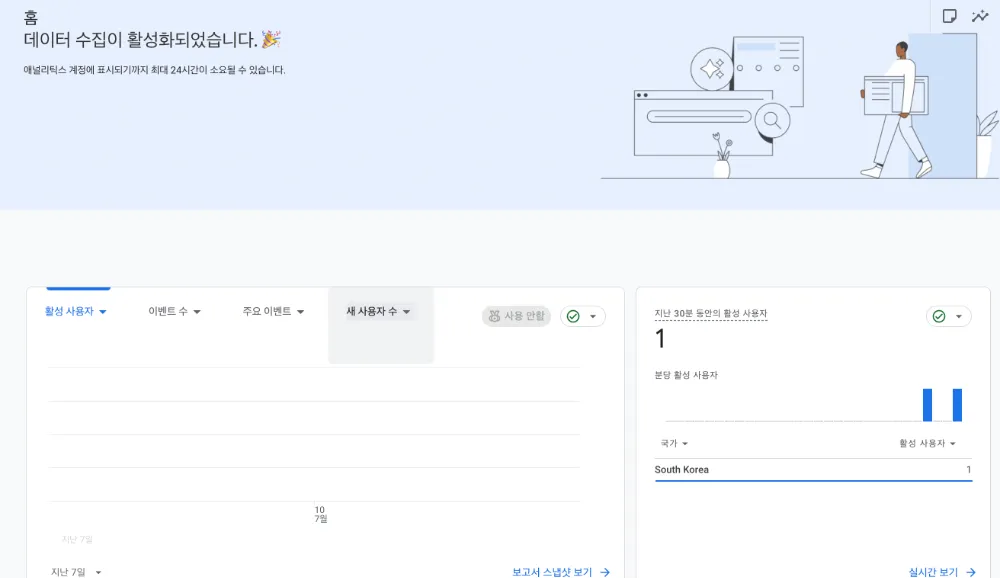Open 보고서 스냅샷 보기 link
Screen dimensions: 1000x578
(x=552, y=572)
